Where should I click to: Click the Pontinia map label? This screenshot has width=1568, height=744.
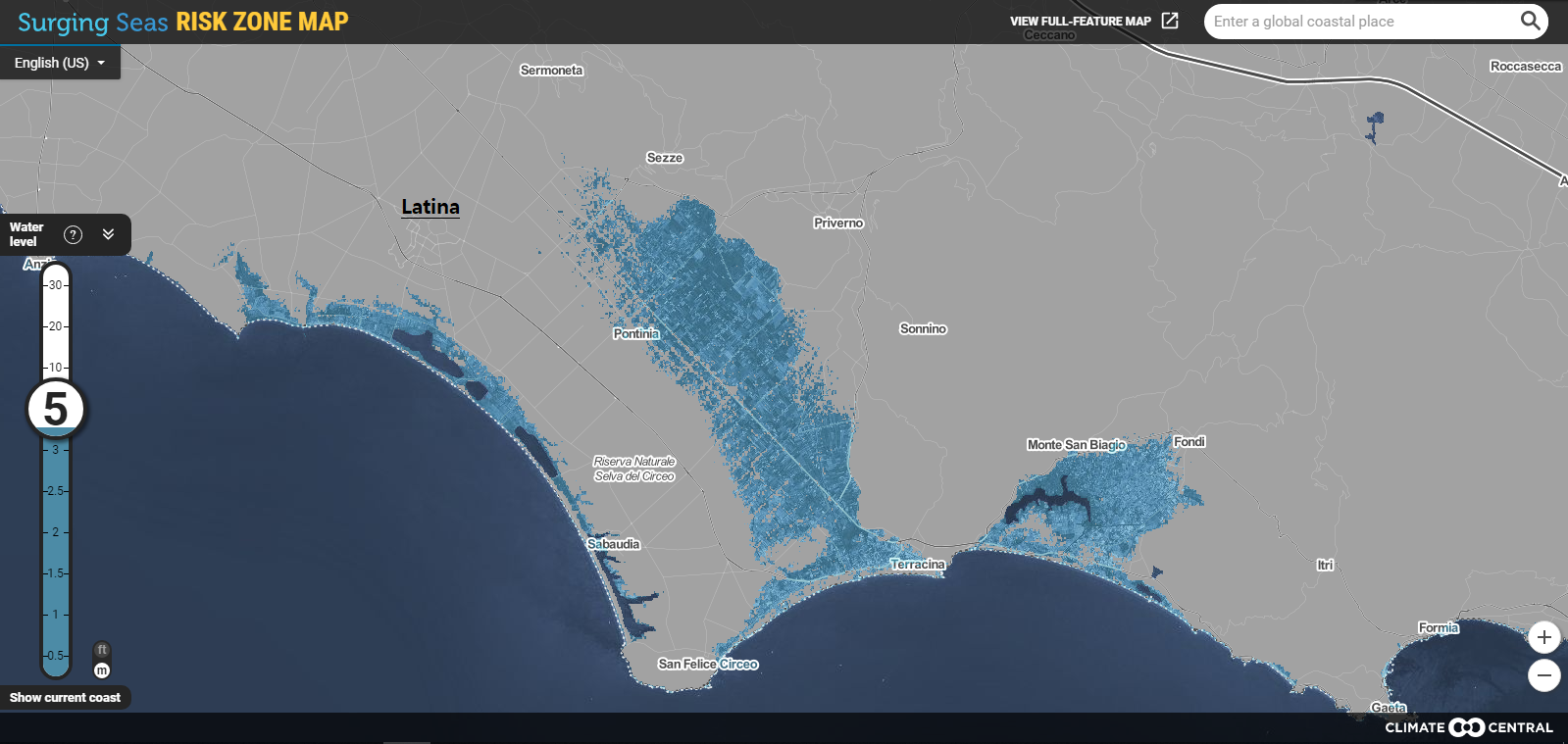636,334
